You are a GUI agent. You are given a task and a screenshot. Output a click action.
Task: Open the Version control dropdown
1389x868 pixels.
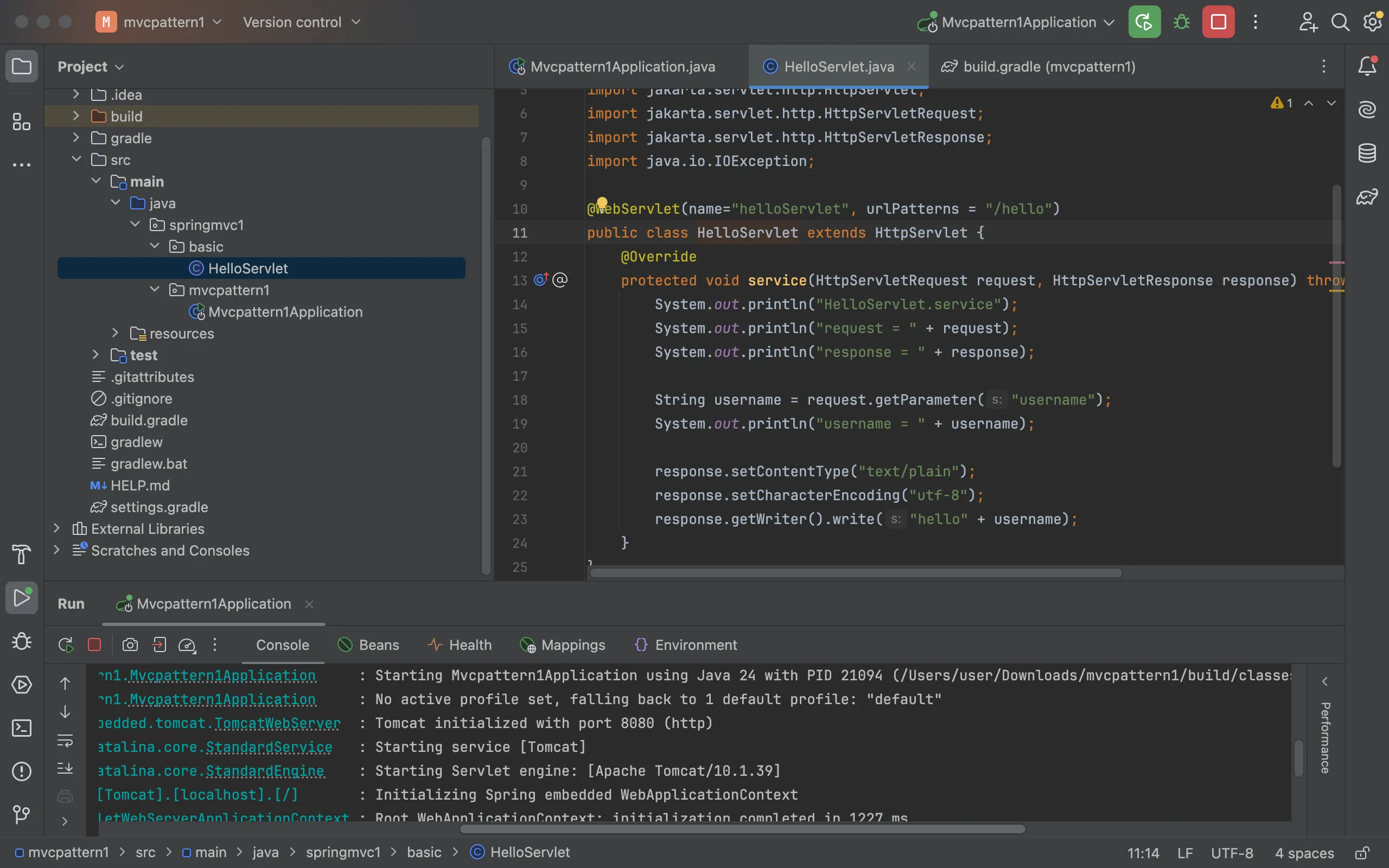click(x=301, y=22)
